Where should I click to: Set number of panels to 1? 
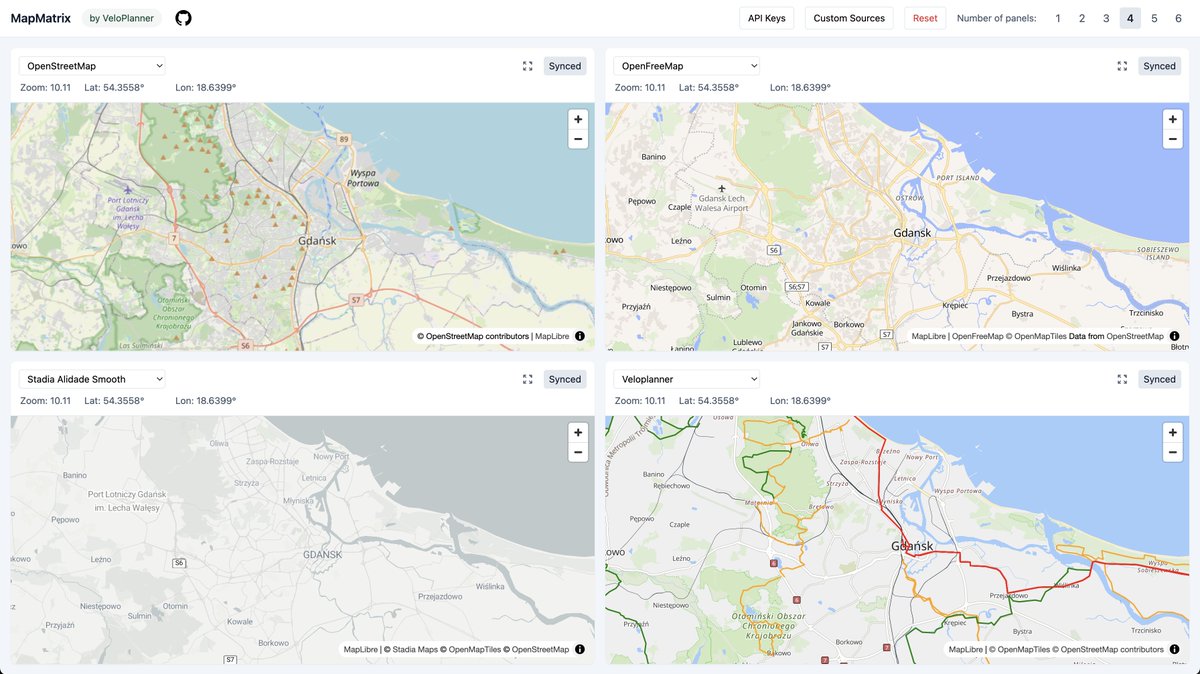(1058, 18)
